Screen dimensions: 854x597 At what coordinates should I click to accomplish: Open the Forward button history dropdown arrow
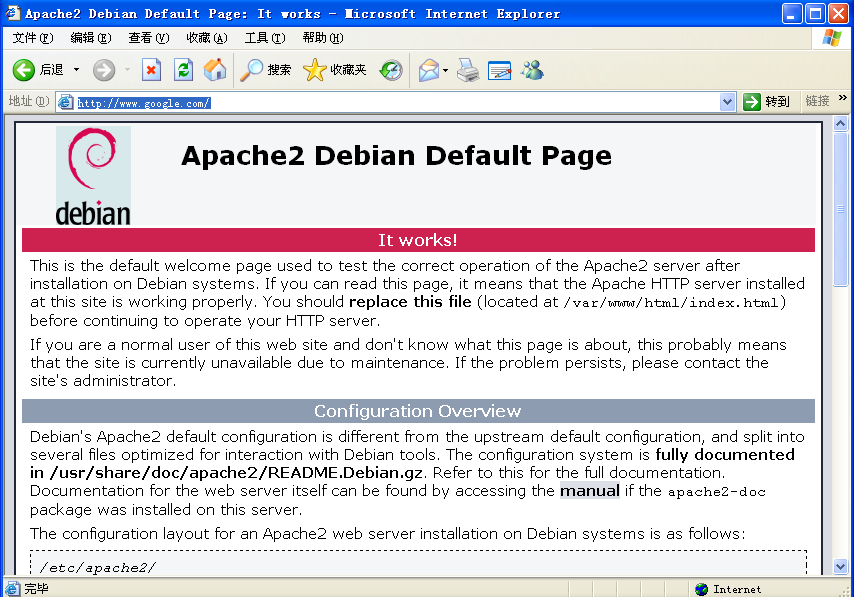pos(127,70)
